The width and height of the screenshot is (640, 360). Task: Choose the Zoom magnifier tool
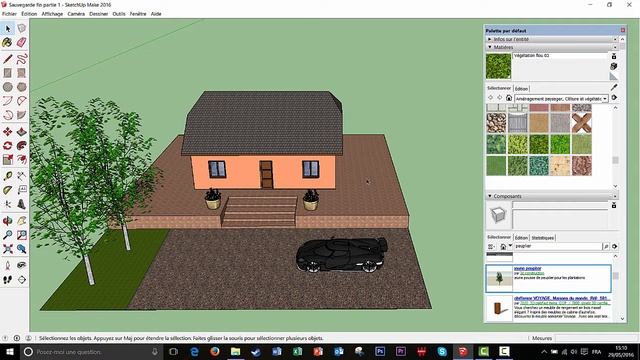8,235
